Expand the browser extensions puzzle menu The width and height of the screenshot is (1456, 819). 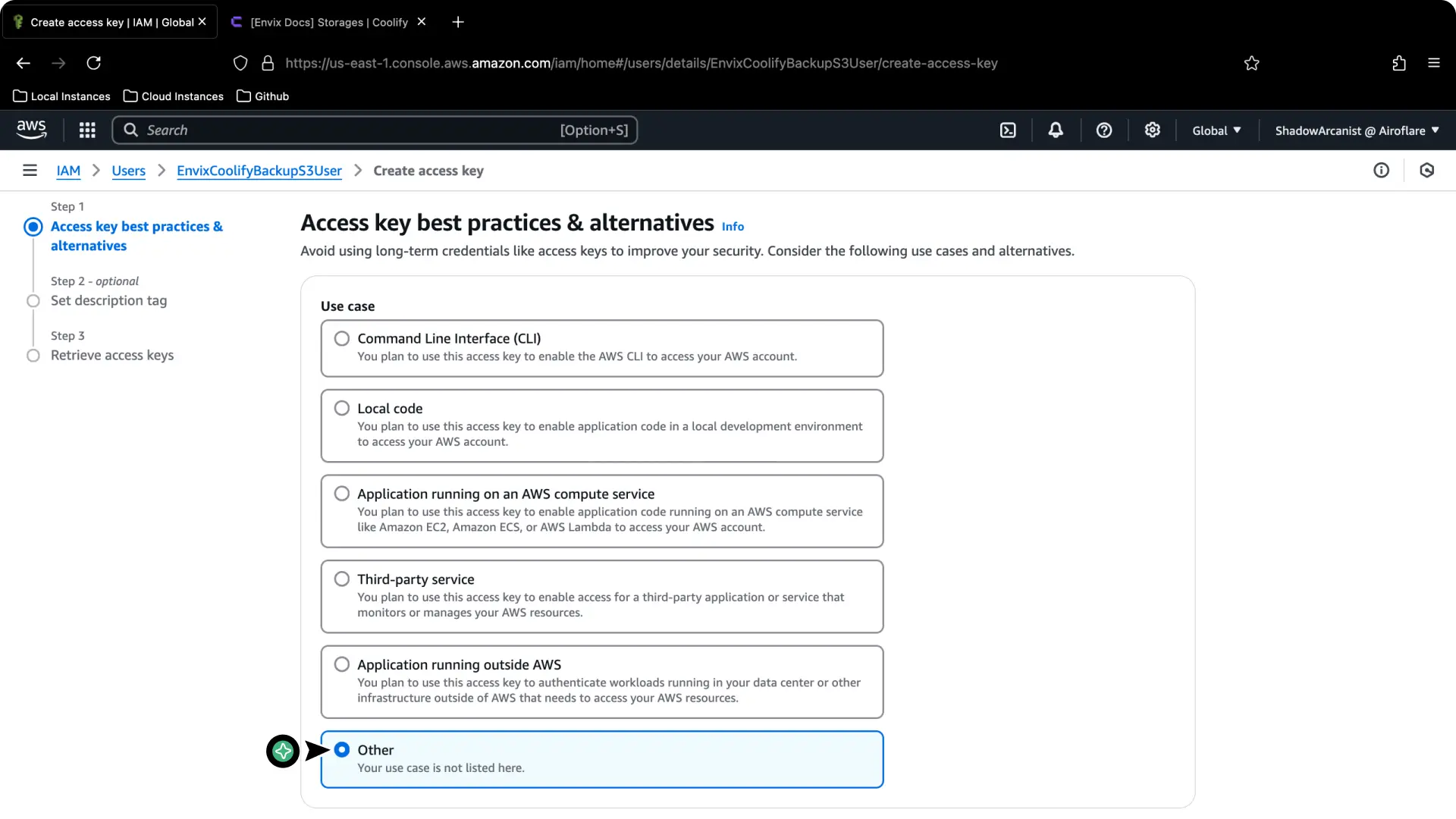(x=1399, y=63)
